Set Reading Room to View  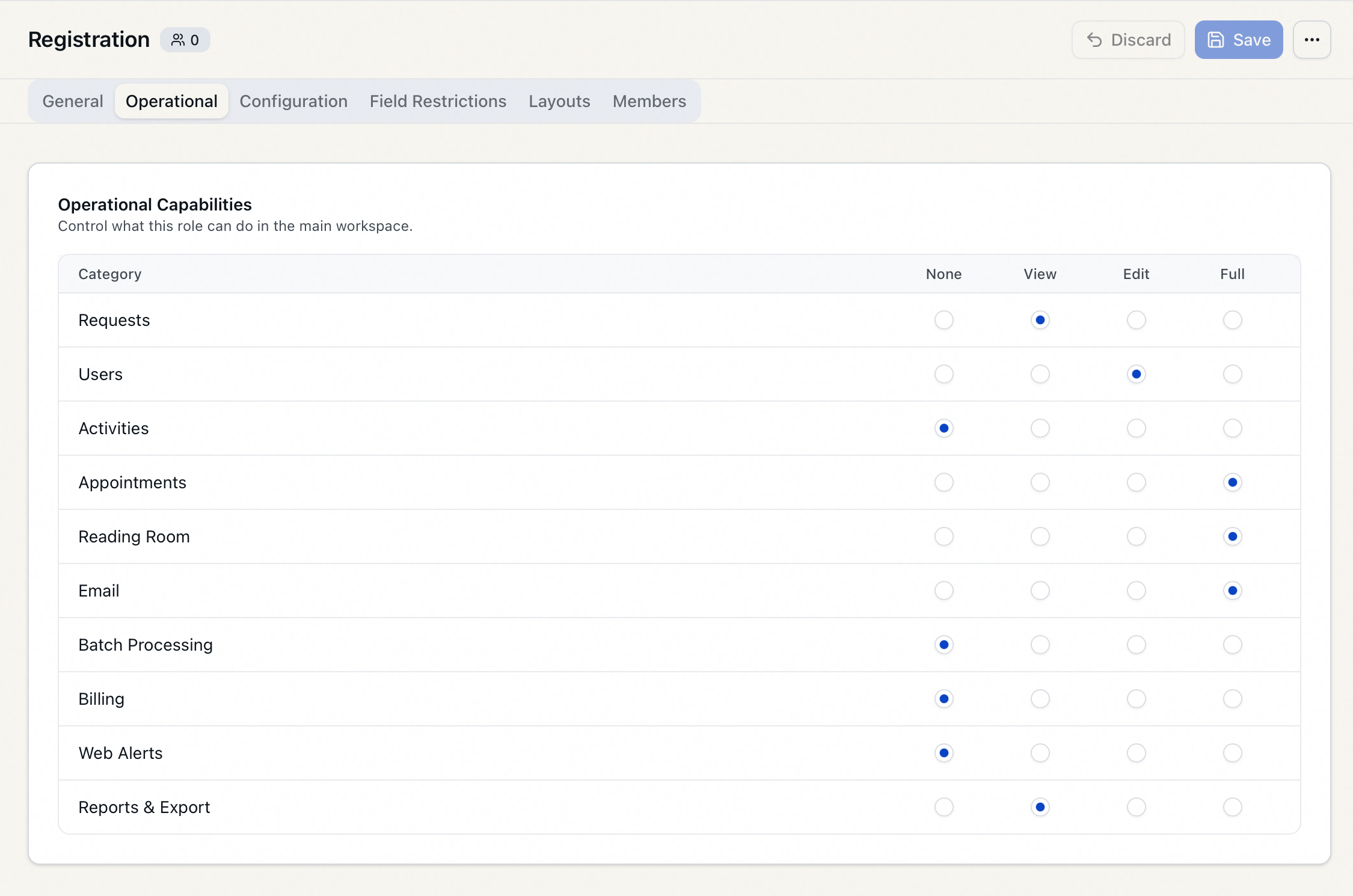pyautogui.click(x=1040, y=536)
